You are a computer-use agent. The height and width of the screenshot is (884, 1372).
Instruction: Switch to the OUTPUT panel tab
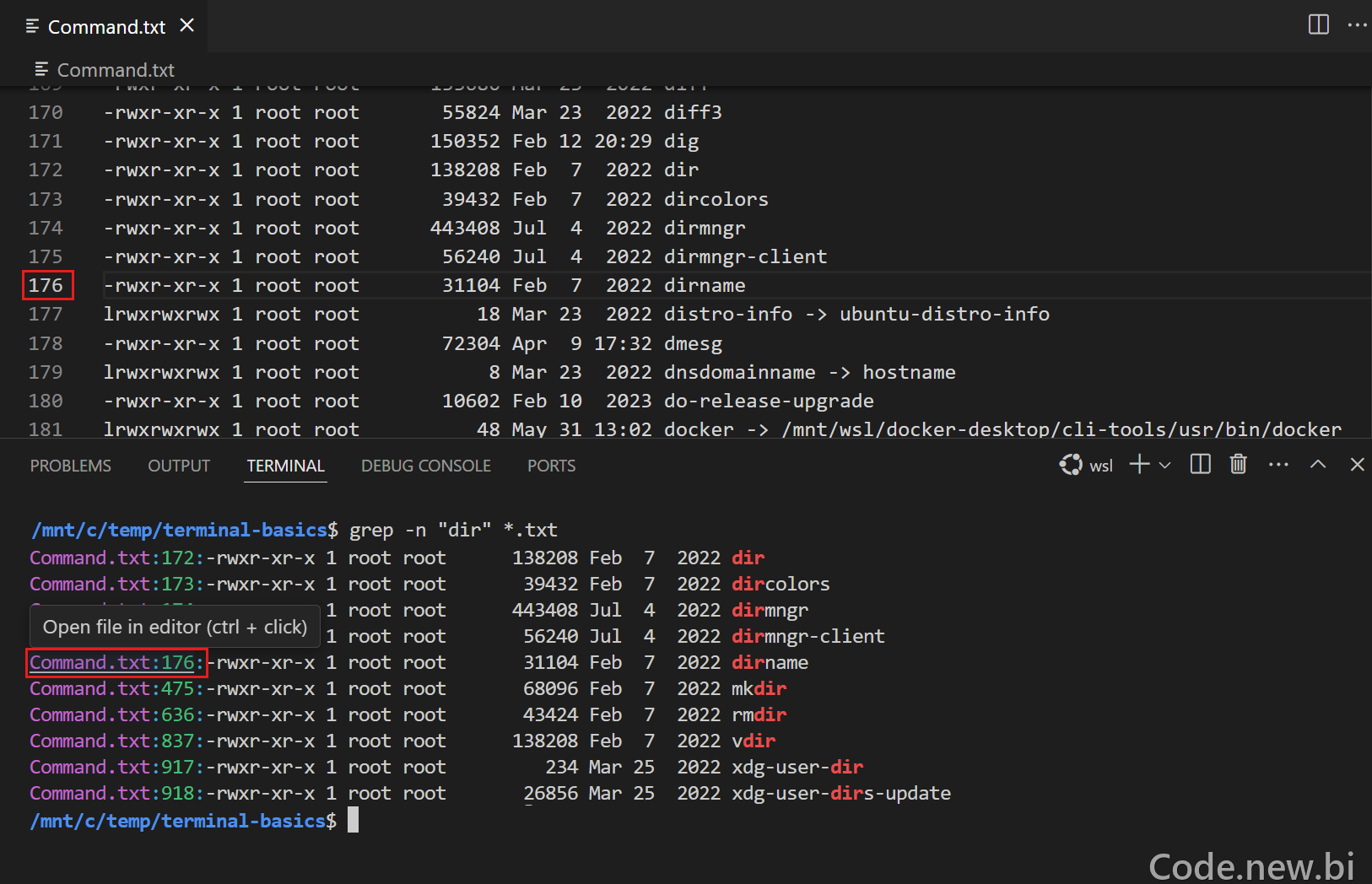point(179,466)
